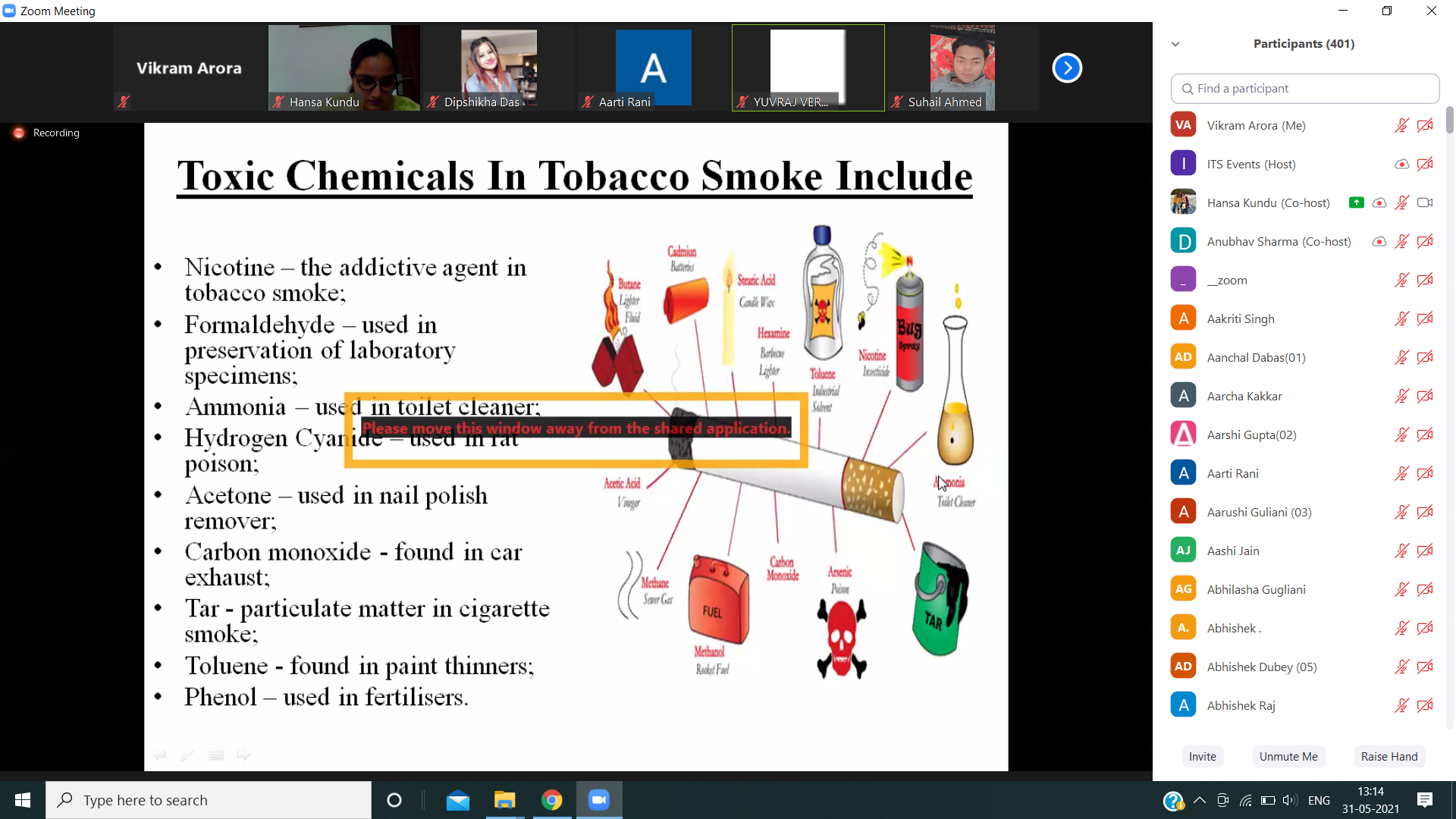1456x819 pixels.
Task: Expand hidden system tray icons arrow
Action: [x=1199, y=800]
